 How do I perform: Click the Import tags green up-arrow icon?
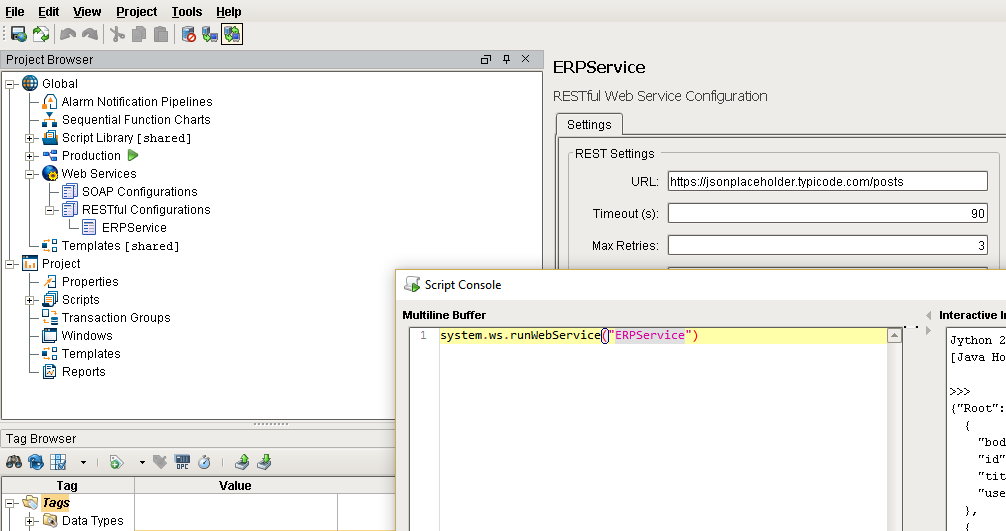coord(242,462)
